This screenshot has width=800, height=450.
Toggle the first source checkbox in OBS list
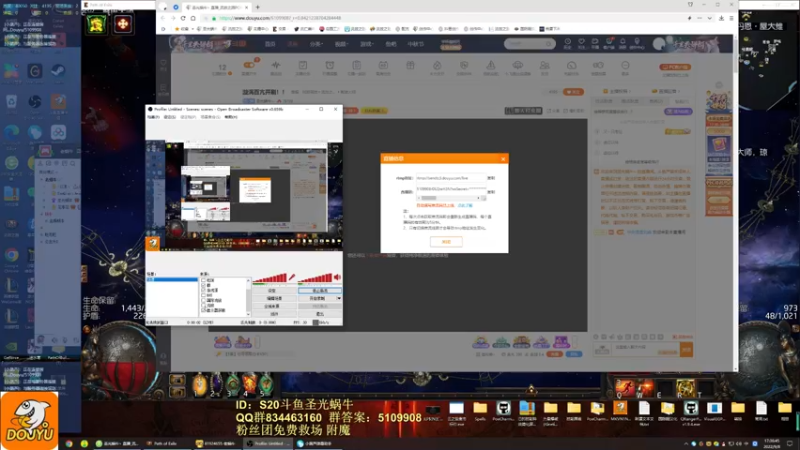204,280
